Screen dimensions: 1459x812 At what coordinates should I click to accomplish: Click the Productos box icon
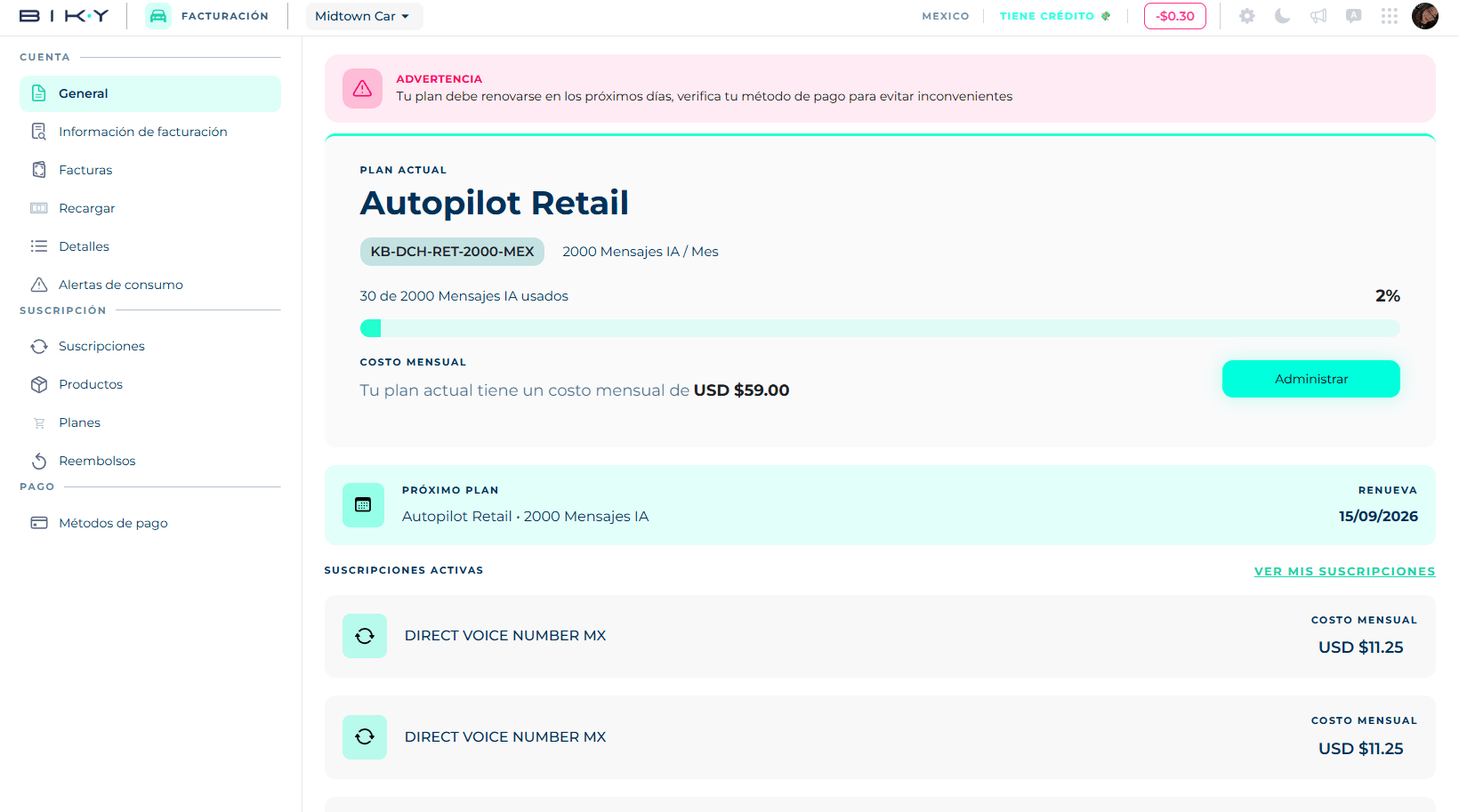click(39, 384)
